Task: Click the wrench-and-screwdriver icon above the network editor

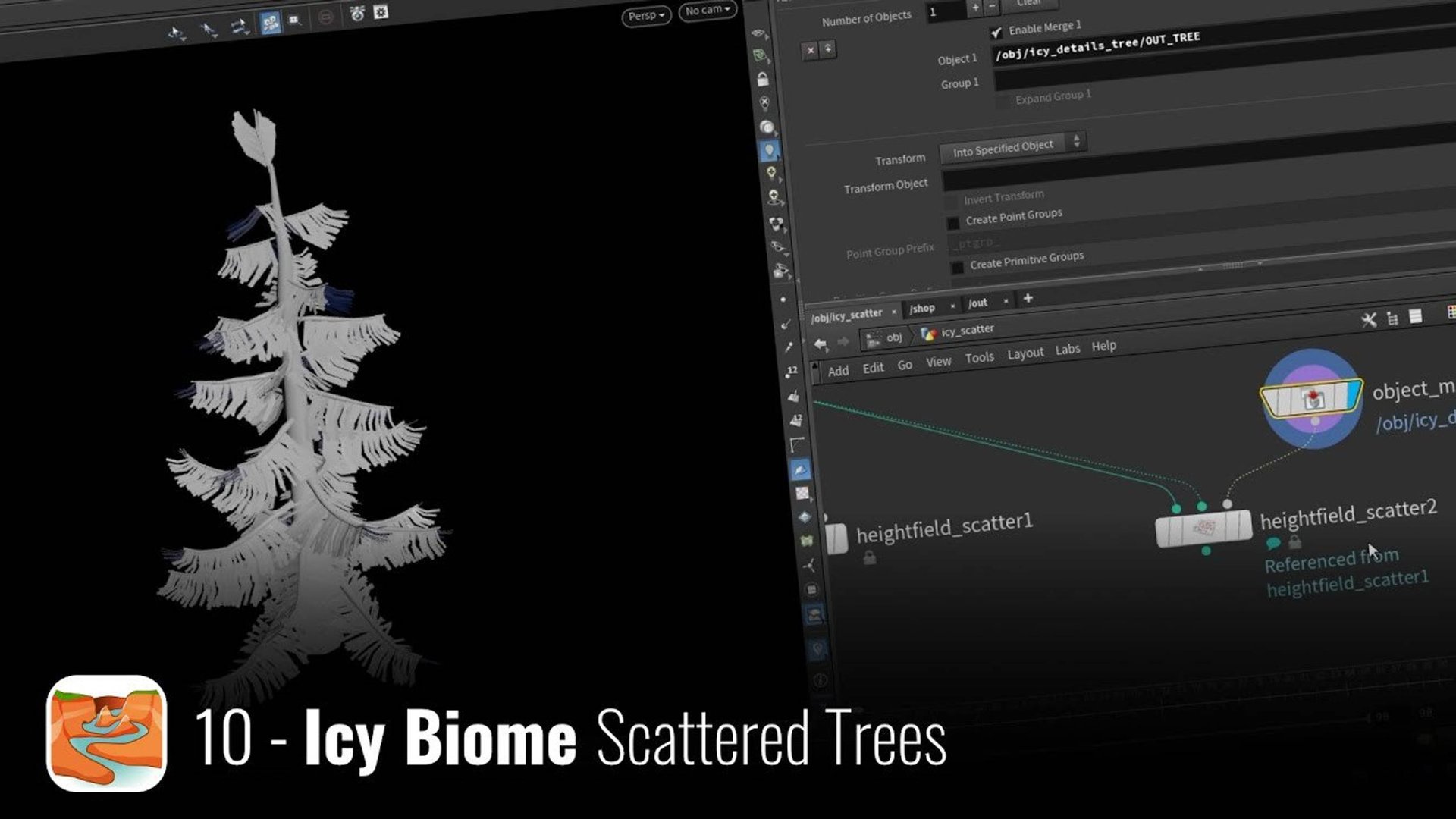Action: click(1370, 319)
